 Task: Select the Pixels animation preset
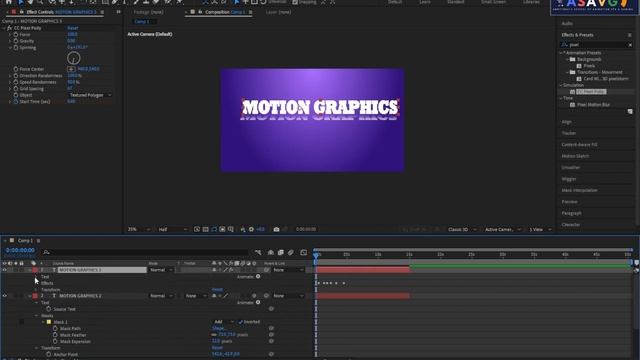[x=589, y=66]
